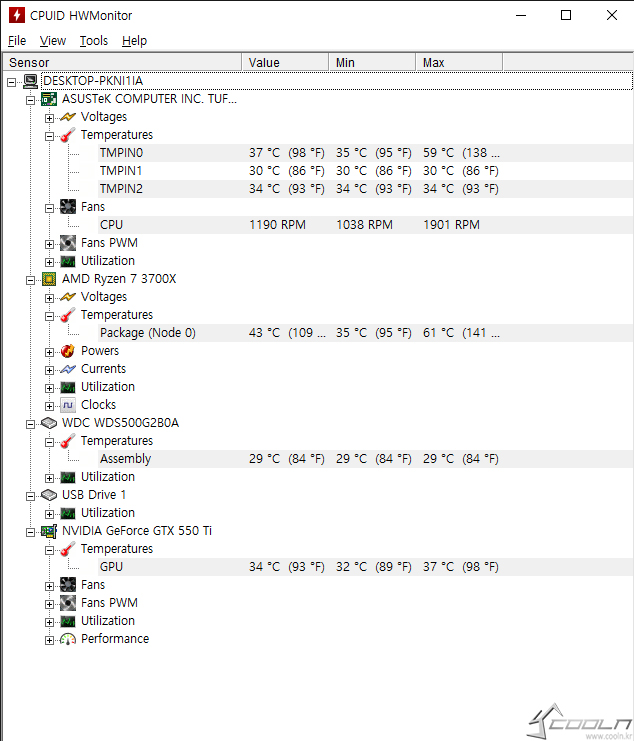Select the Package (Node 0) row
This screenshot has width=634, height=741.
(x=366, y=333)
